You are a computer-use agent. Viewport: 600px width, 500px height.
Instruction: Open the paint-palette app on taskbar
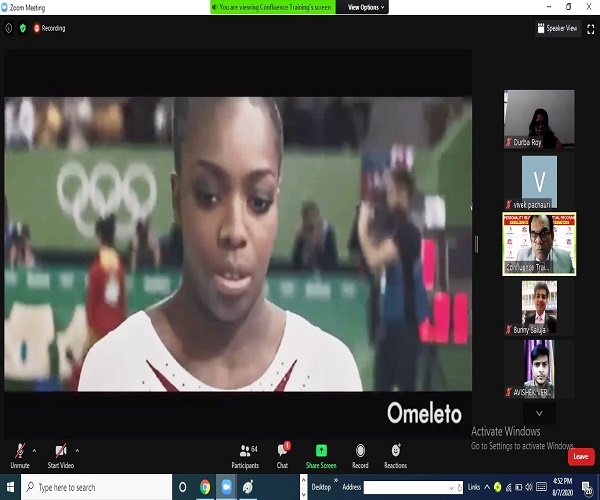[248, 487]
